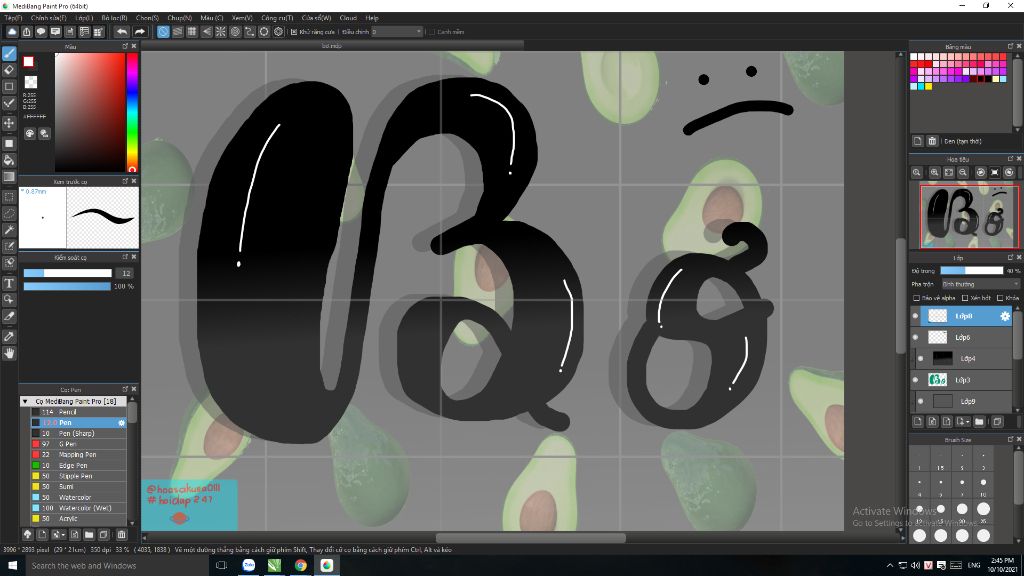Click the cloud save icon
This screenshot has height=576, width=1024.
coord(12,31)
